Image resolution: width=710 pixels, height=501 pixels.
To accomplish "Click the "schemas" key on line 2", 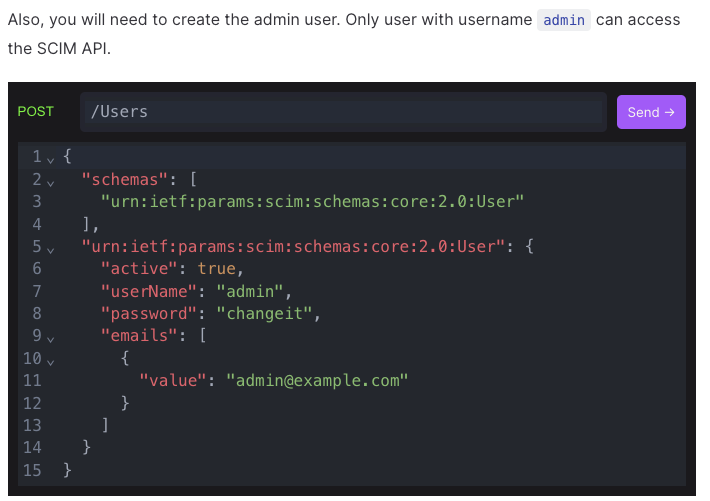I will pyautogui.click(x=125, y=179).
